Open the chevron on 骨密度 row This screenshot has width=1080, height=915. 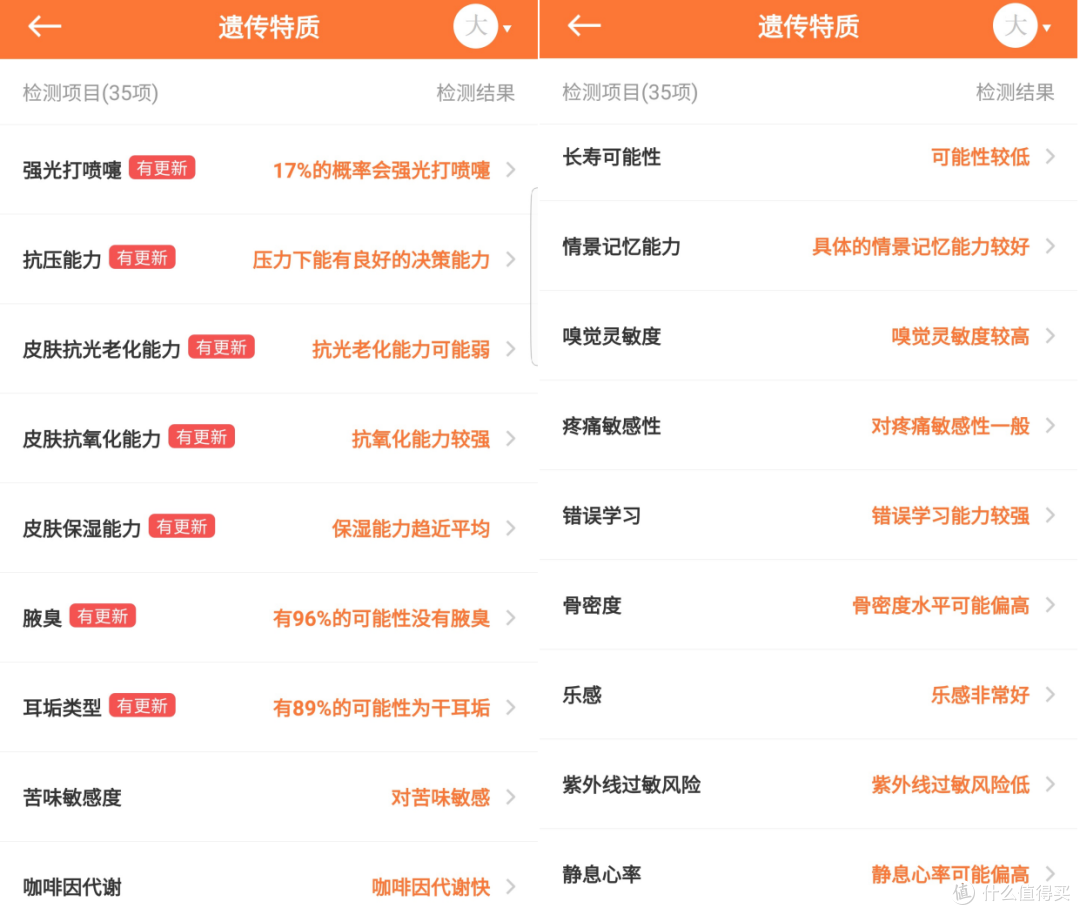pyautogui.click(x=1050, y=605)
